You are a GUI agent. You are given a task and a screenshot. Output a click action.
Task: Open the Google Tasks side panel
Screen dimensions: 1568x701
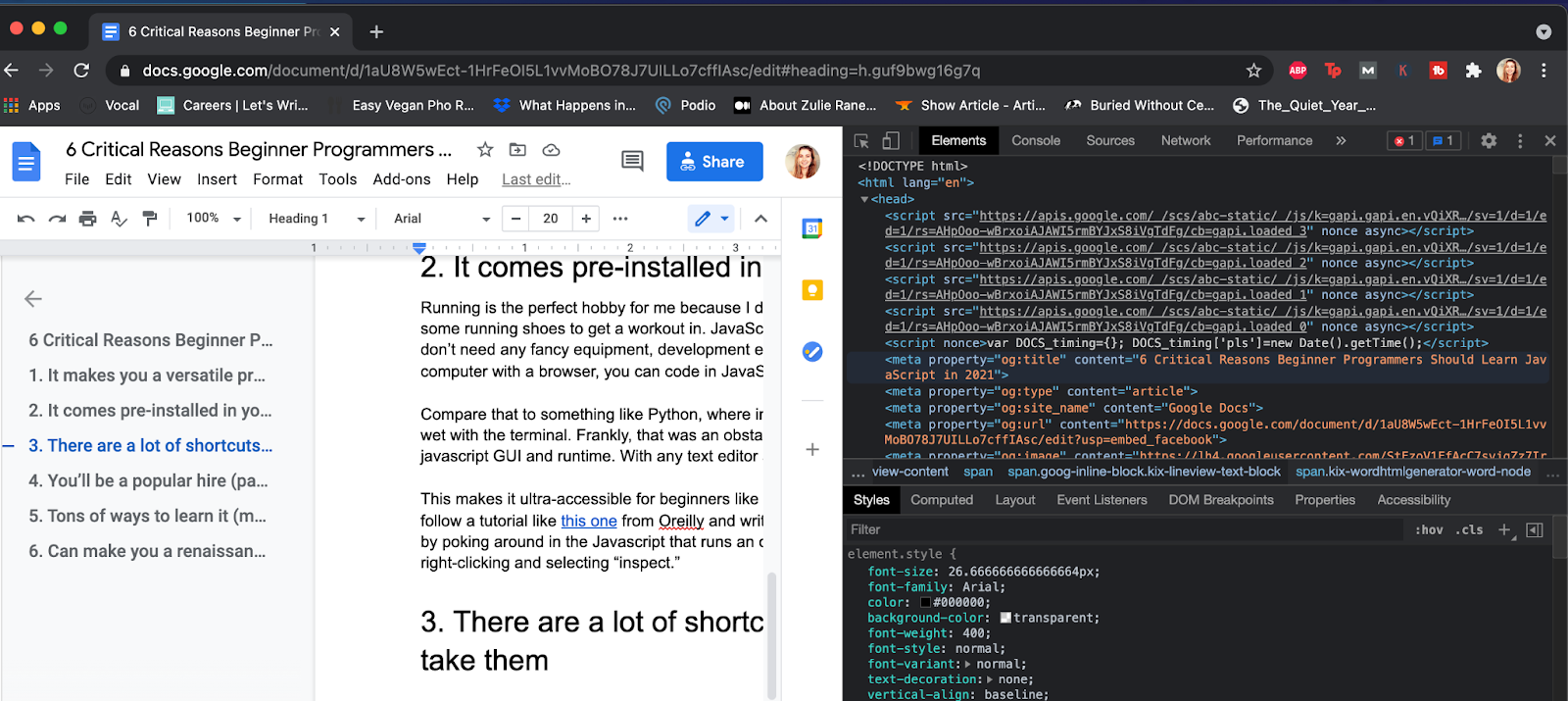pyautogui.click(x=812, y=351)
